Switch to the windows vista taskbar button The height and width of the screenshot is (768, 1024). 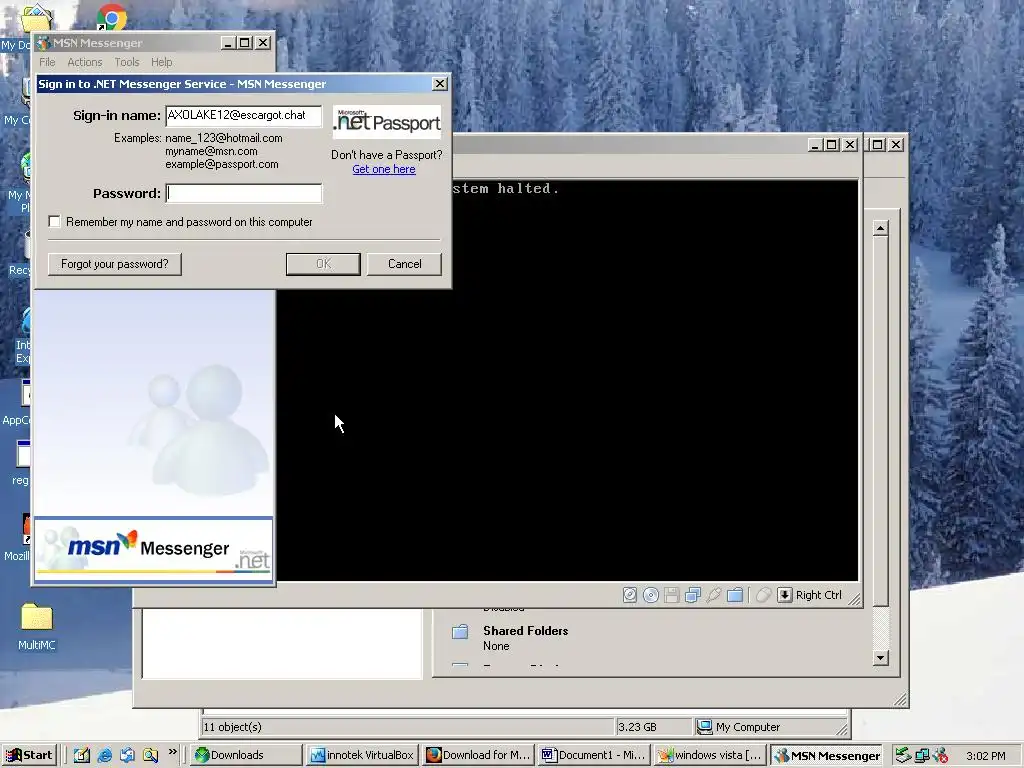click(x=710, y=755)
